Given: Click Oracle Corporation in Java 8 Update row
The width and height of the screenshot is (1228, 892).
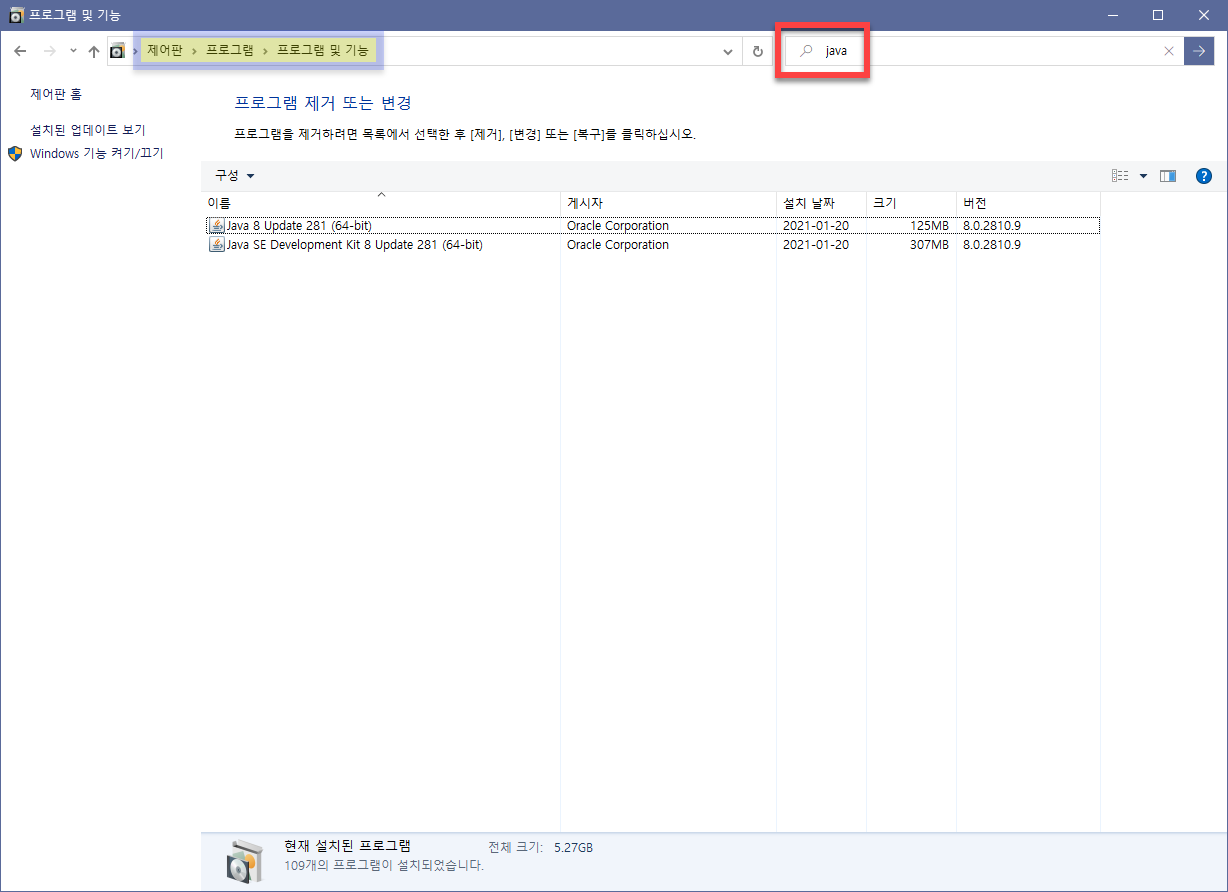Looking at the screenshot, I should click(617, 226).
